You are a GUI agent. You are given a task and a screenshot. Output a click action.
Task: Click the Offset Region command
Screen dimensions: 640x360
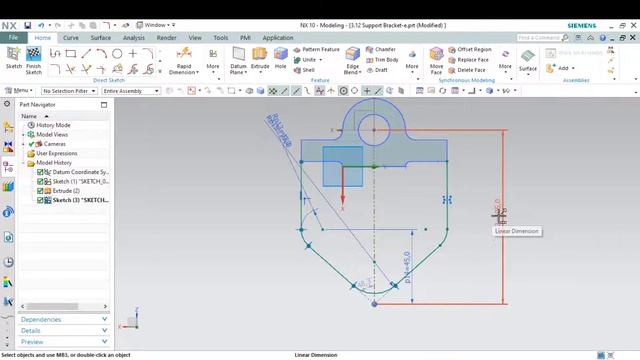click(x=470, y=49)
